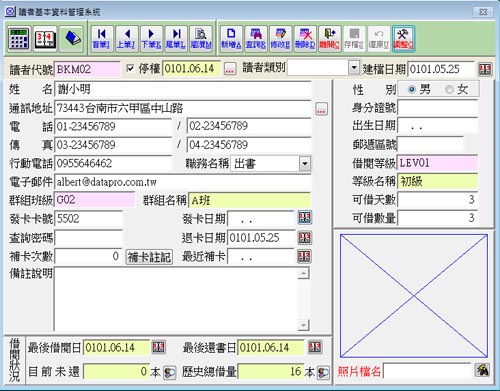This screenshot has width=500, height=391.
Task: Click fax field 04-23456789
Action: click(x=249, y=145)
